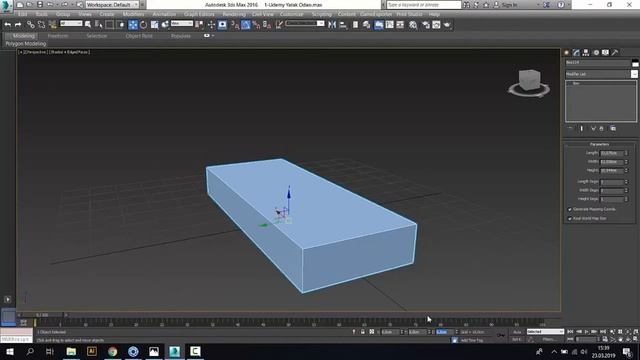Open Select by Name dialog
This screenshot has height=360, width=640.
[x=98, y=25]
